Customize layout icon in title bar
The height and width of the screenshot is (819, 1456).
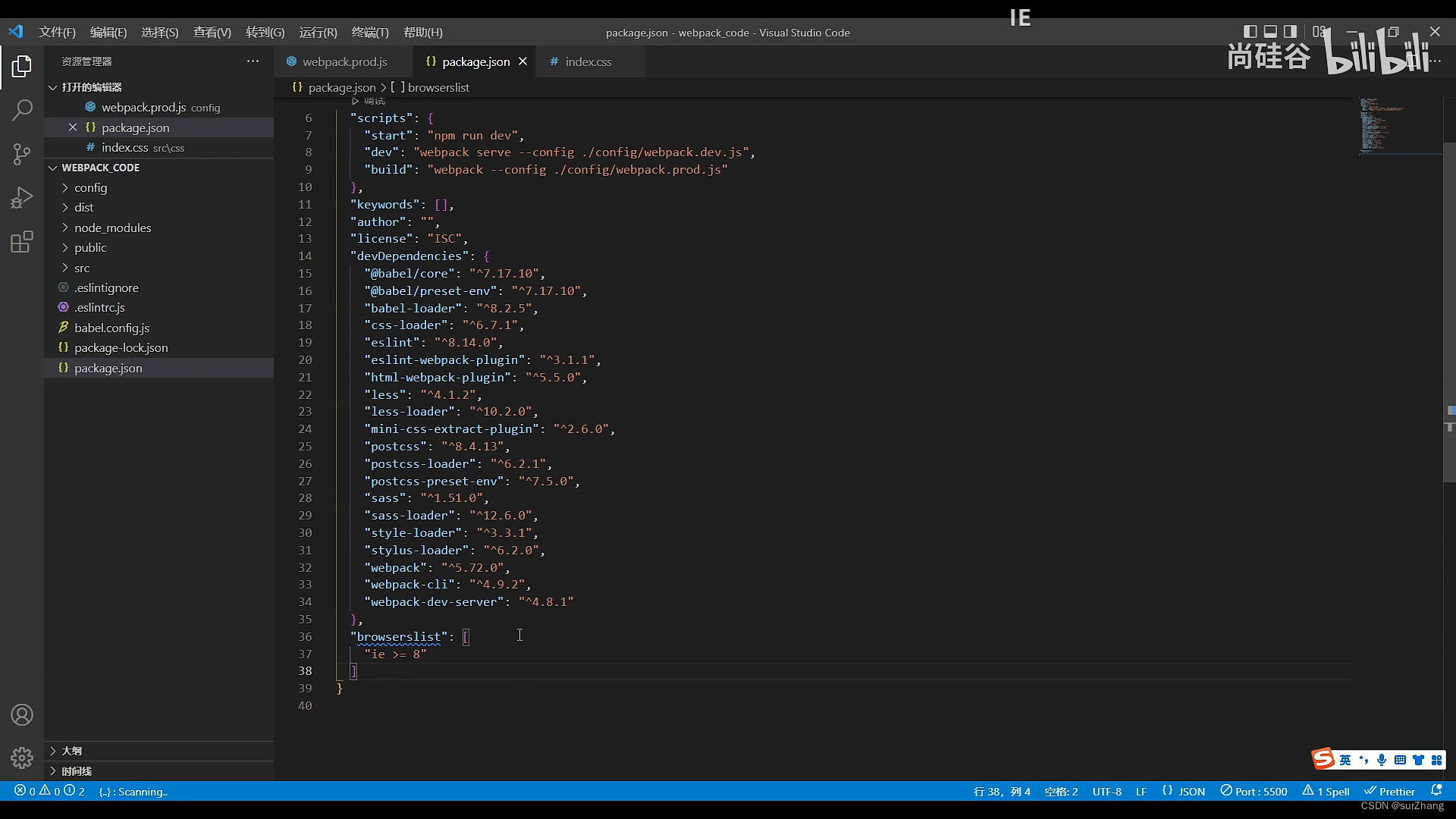coord(1319,32)
